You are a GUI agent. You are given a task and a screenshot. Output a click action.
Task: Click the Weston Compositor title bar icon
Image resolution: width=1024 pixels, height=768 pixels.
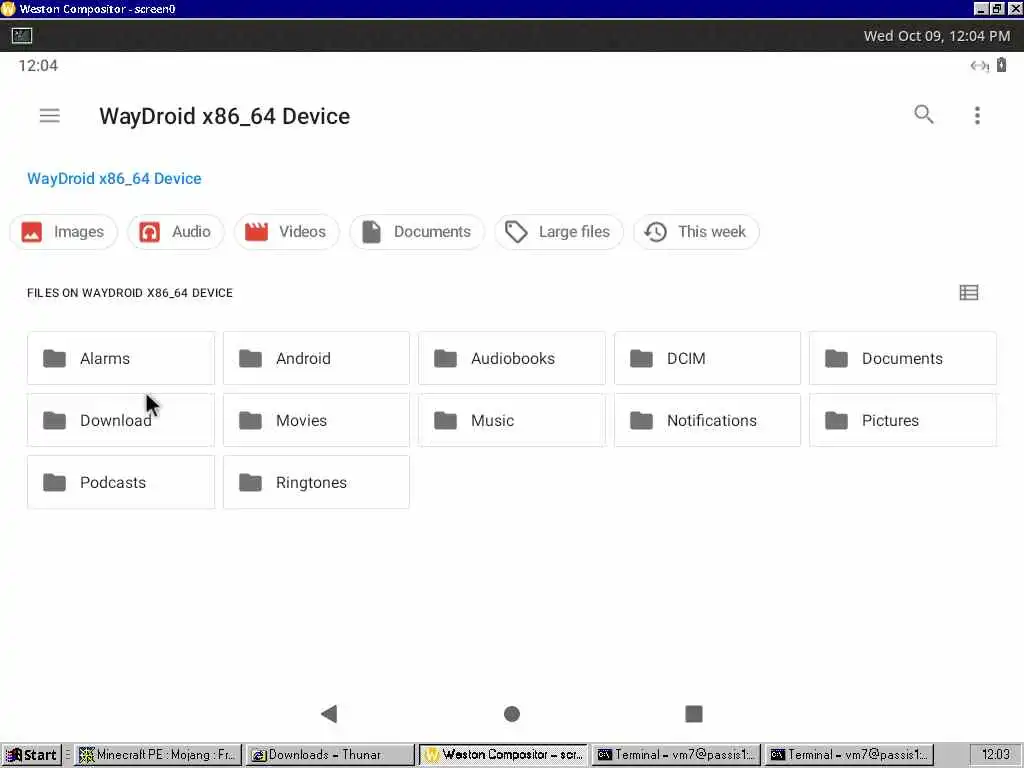point(8,8)
